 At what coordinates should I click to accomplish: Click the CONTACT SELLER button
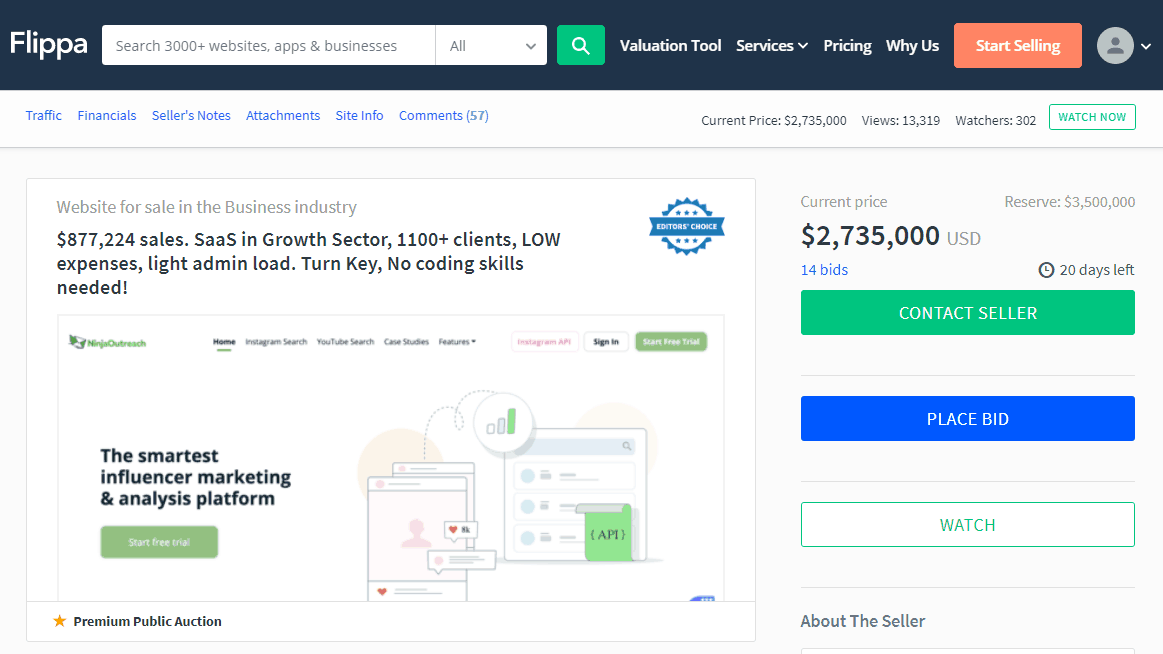(967, 313)
